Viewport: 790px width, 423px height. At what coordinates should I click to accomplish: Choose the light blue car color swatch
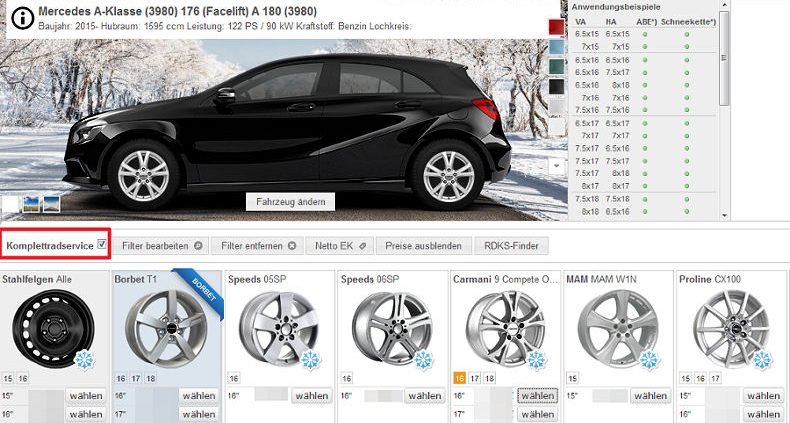click(x=557, y=47)
